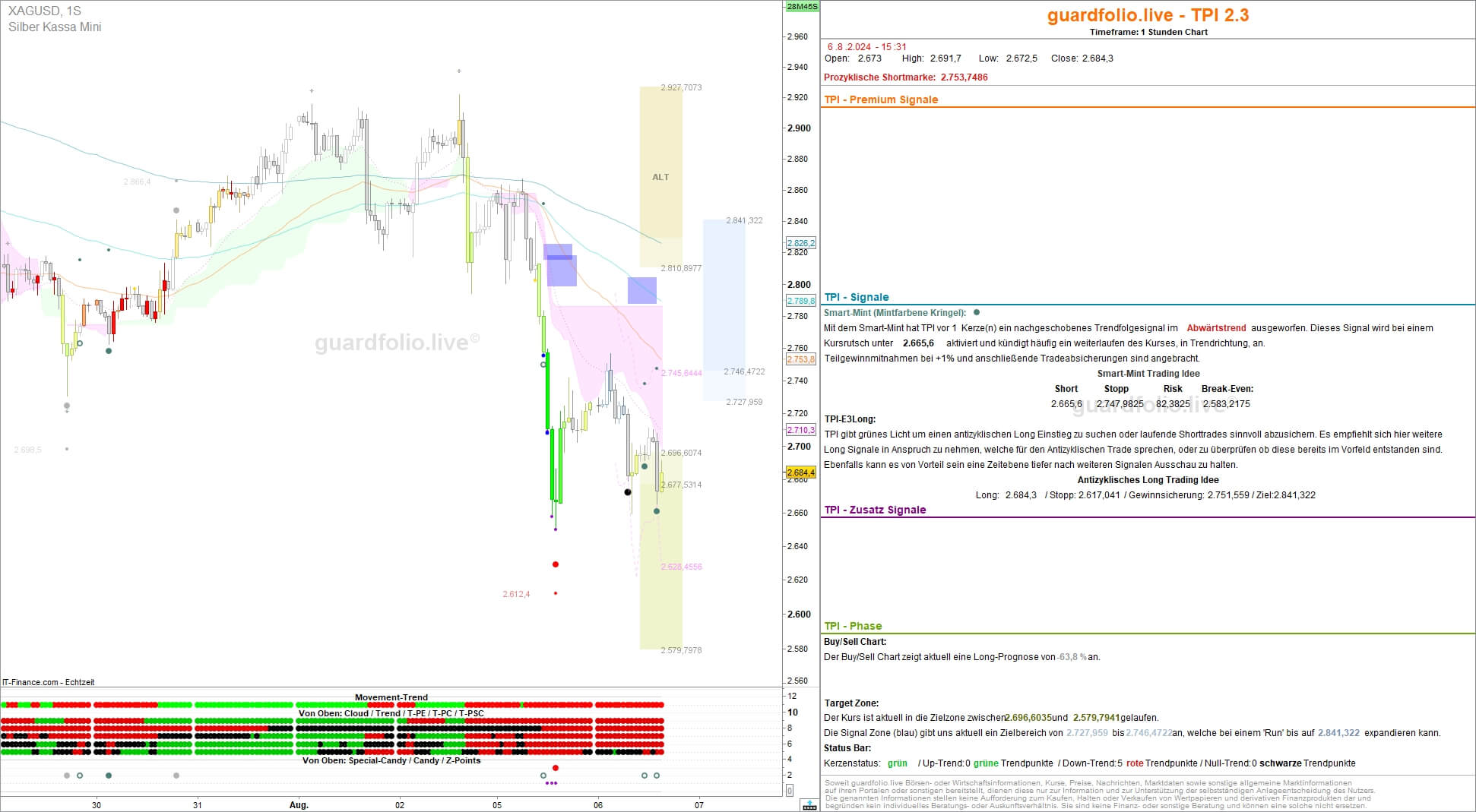Click the TPI-E3Long heading
This screenshot has width=1476, height=812.
[x=850, y=419]
